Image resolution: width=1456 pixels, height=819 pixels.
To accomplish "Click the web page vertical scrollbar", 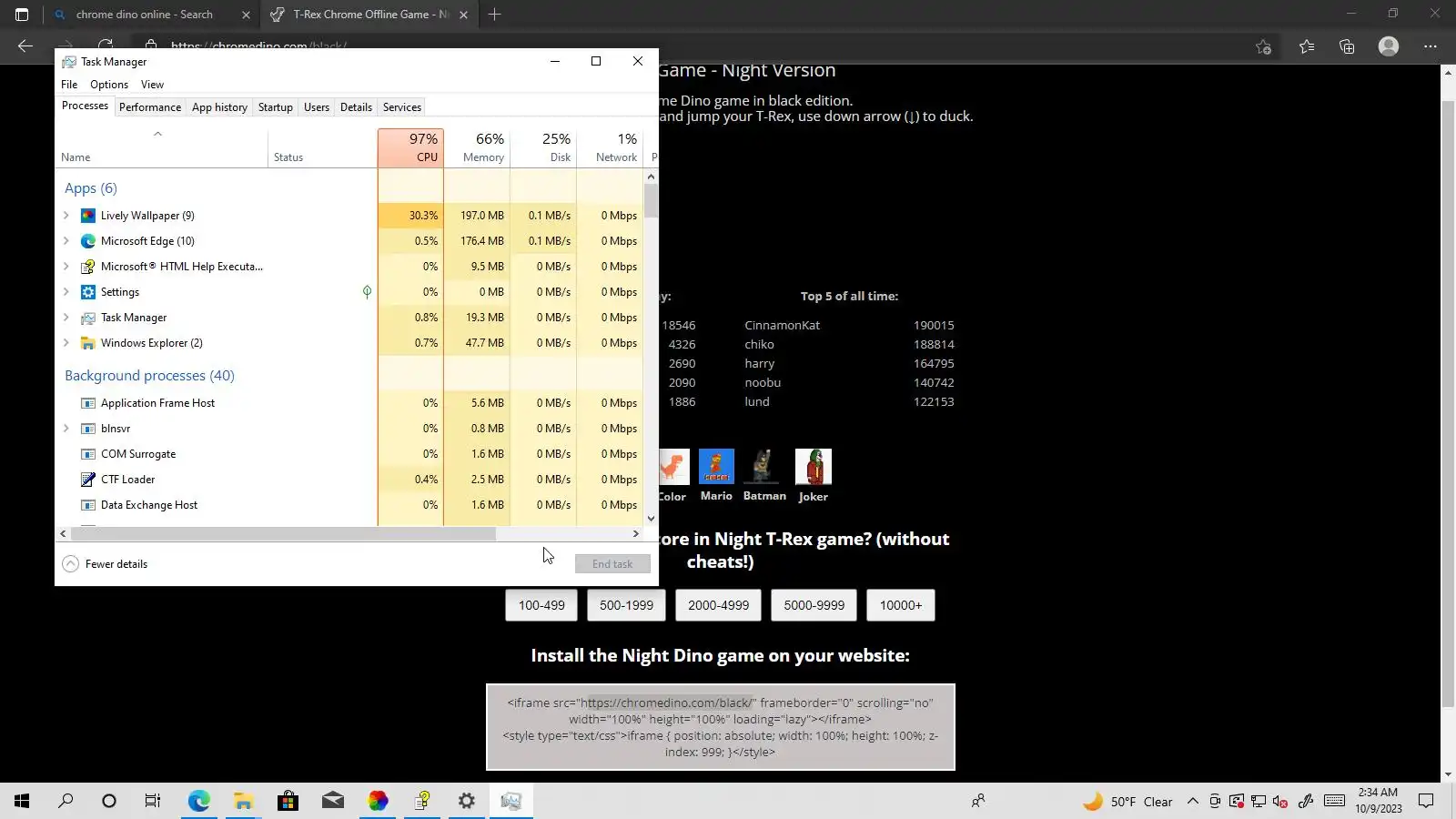I will pyautogui.click(x=1449, y=405).
